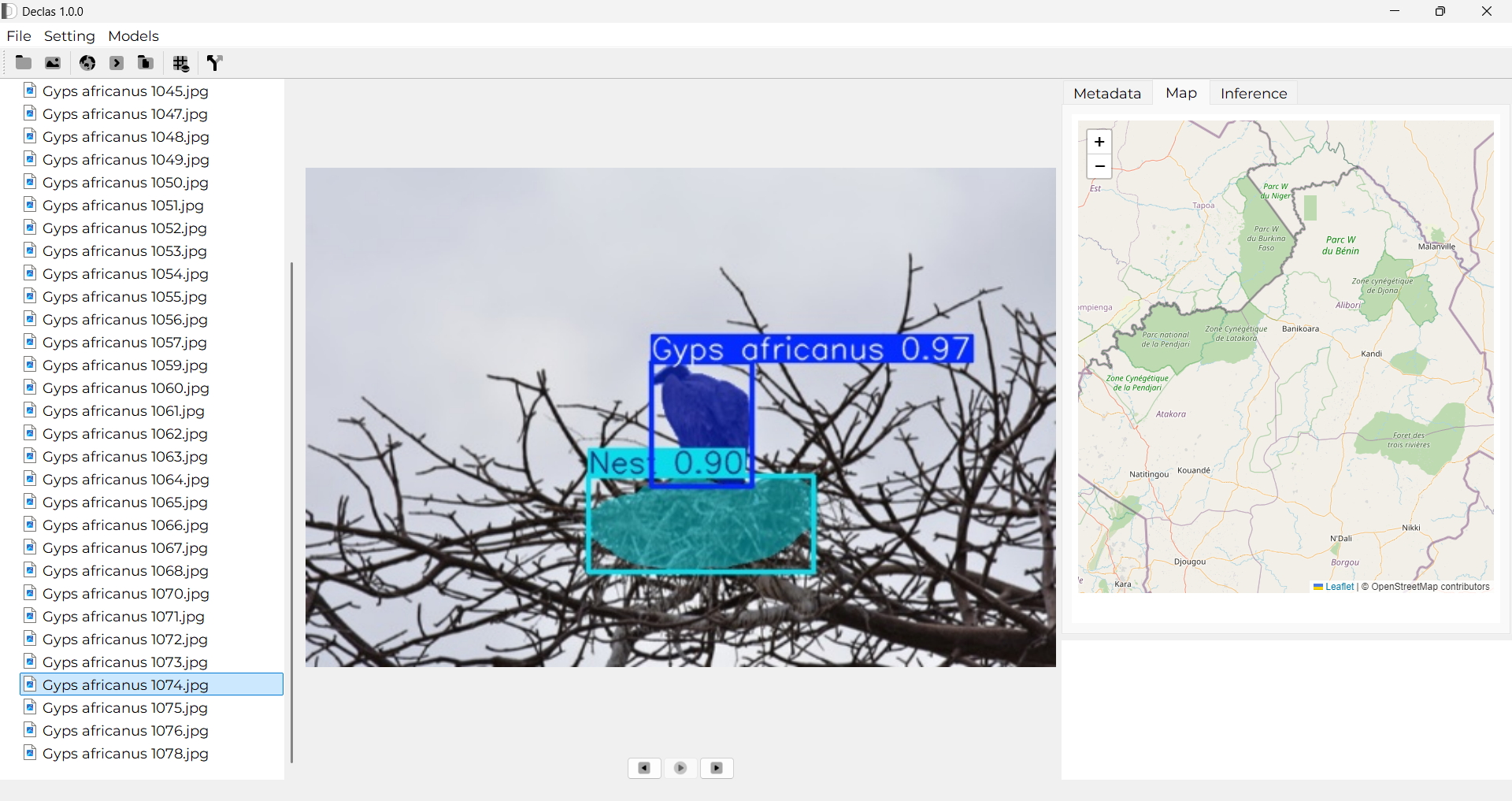Click the image toolbar icon

[x=53, y=63]
